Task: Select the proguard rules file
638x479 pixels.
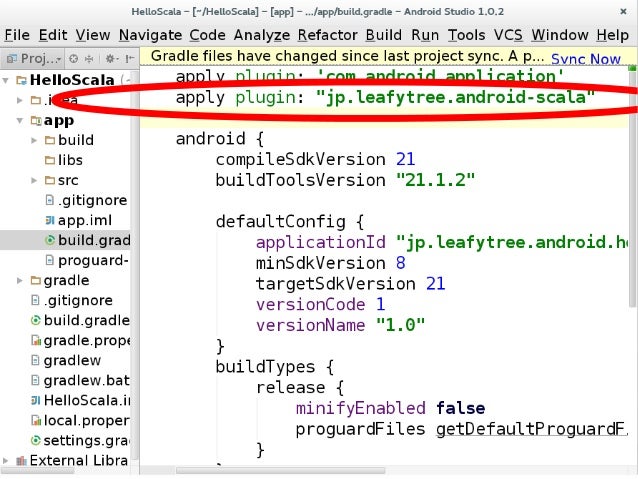Action: pos(93,260)
